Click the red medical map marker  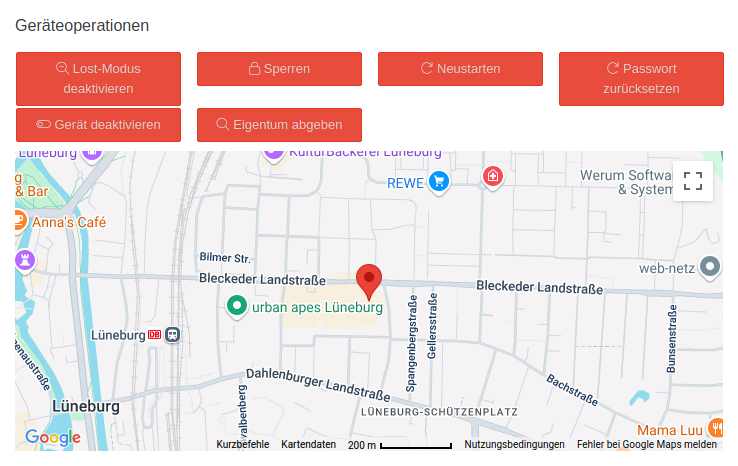pyautogui.click(x=492, y=177)
